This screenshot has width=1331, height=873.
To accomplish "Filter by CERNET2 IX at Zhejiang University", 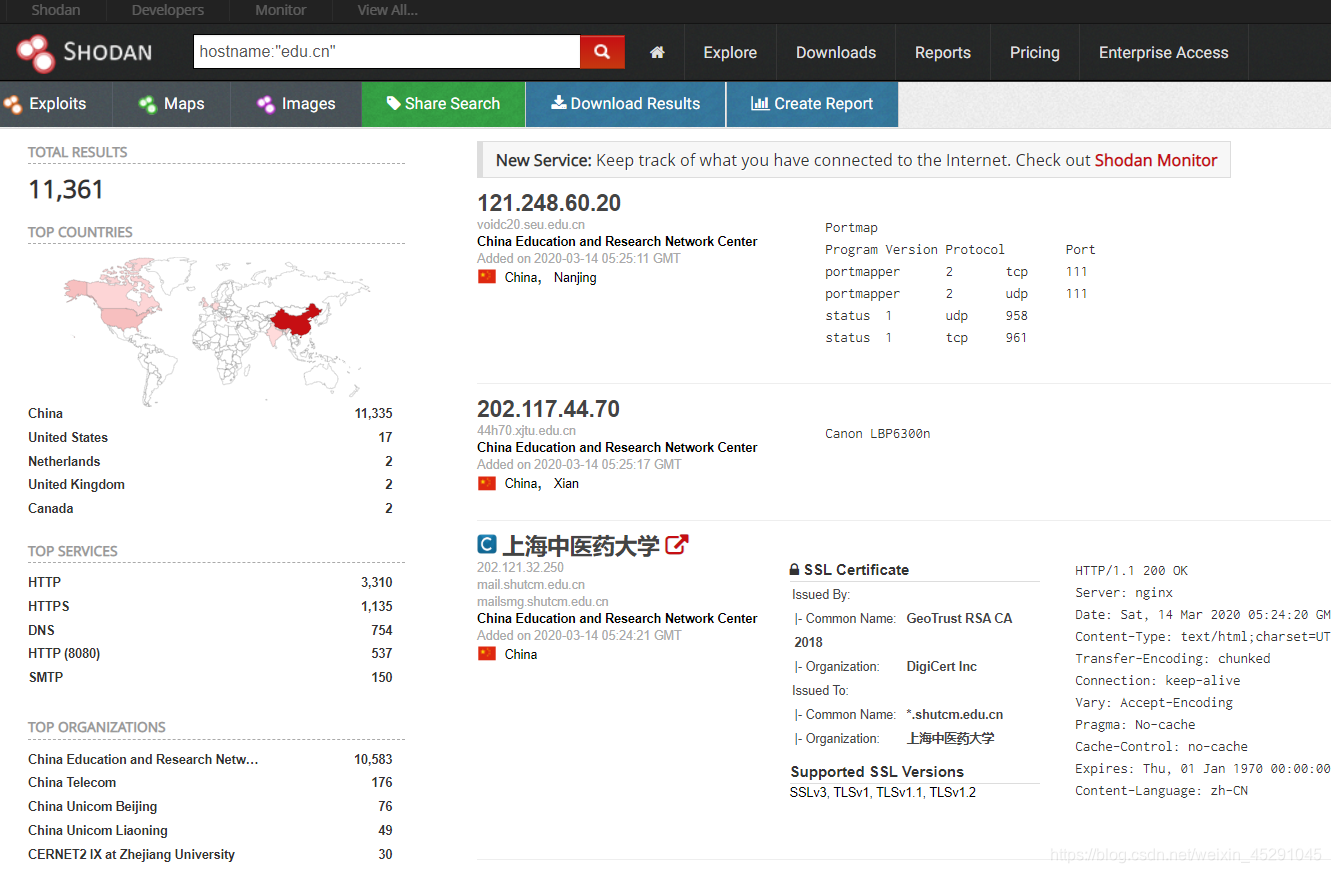I will click(x=131, y=854).
